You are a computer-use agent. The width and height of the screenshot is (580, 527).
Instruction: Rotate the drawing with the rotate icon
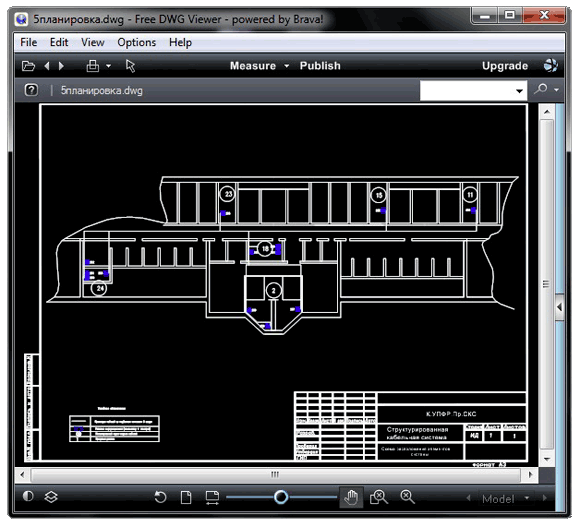click(x=160, y=497)
